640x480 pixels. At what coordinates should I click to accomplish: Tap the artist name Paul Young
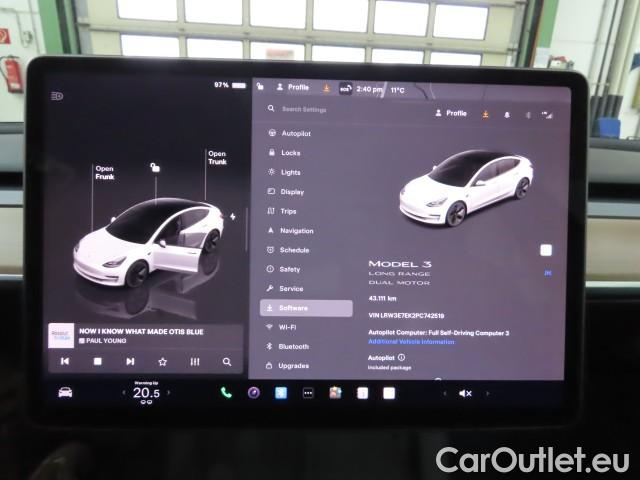click(x=106, y=341)
